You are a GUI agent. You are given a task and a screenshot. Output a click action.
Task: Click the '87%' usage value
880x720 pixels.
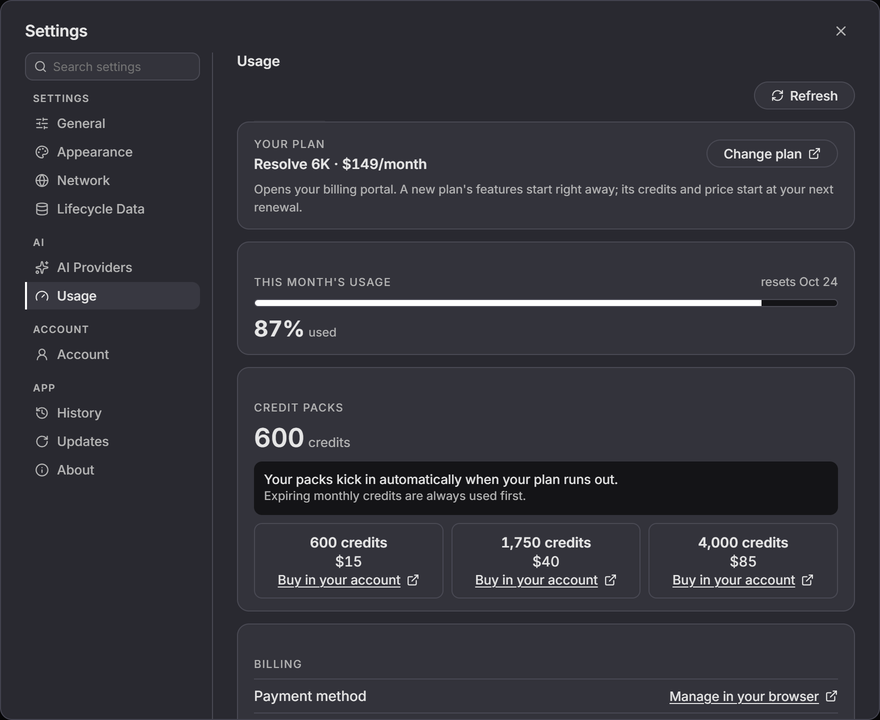[278, 329]
